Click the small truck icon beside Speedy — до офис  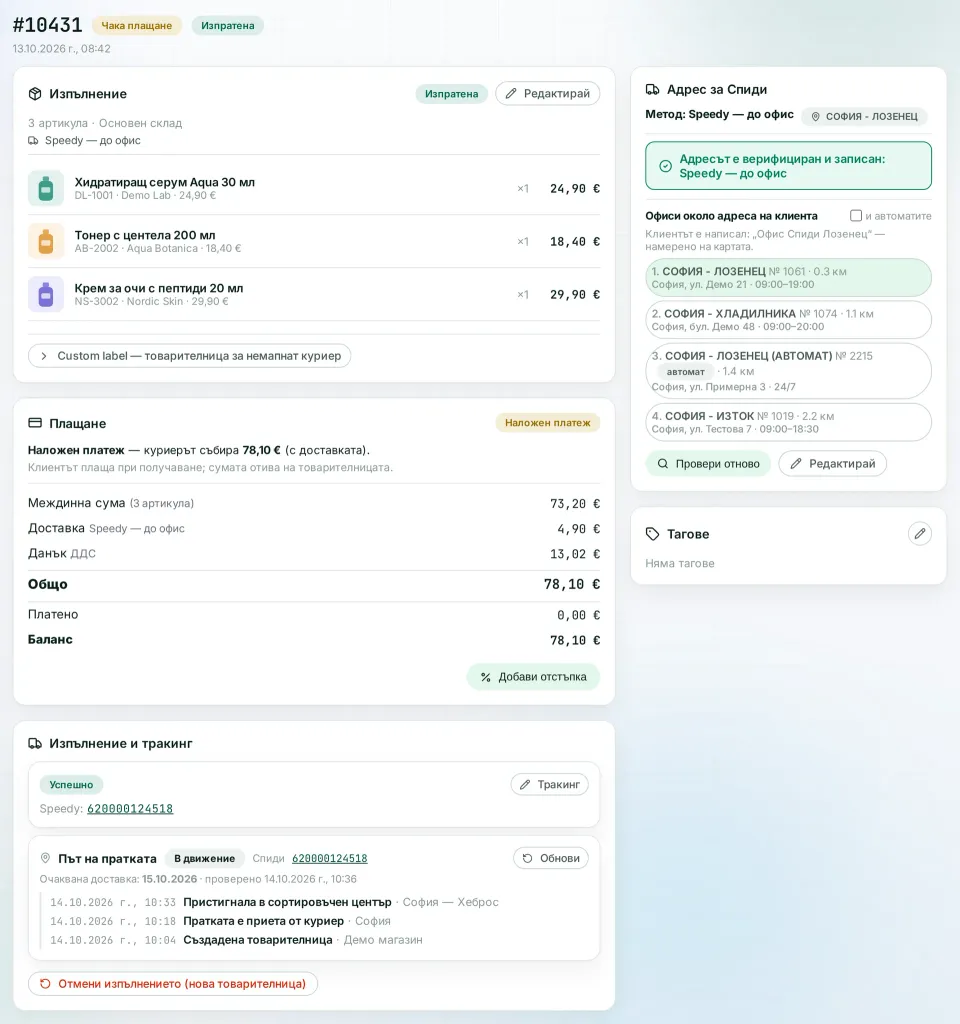33,140
